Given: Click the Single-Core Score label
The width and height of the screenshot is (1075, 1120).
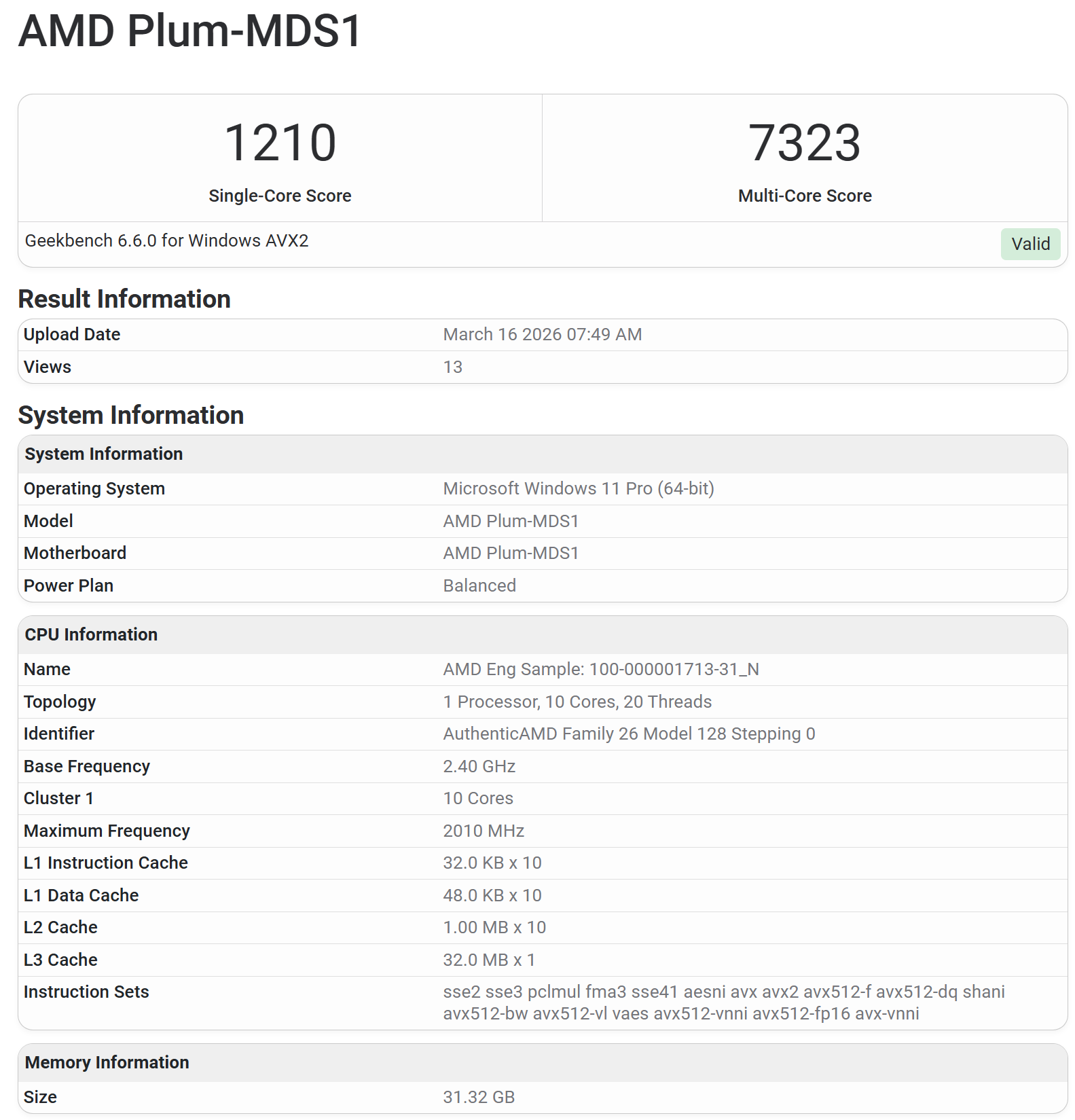Looking at the screenshot, I should tap(280, 196).
